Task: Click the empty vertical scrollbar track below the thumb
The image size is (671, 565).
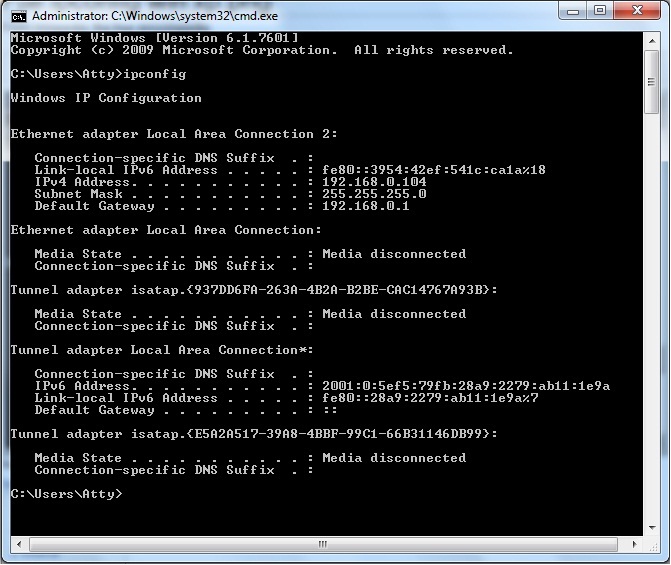Action: pos(652,317)
